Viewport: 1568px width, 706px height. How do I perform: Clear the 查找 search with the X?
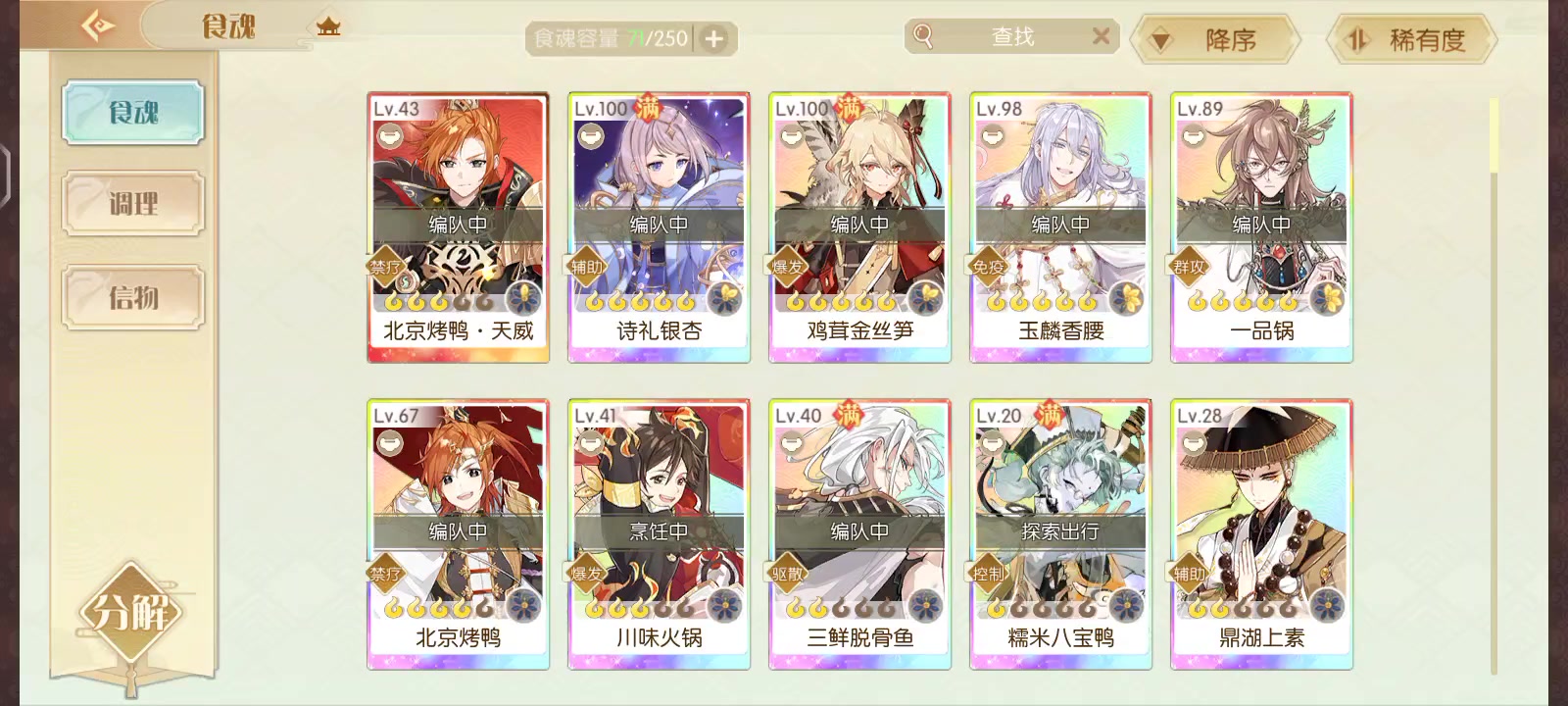[1101, 36]
